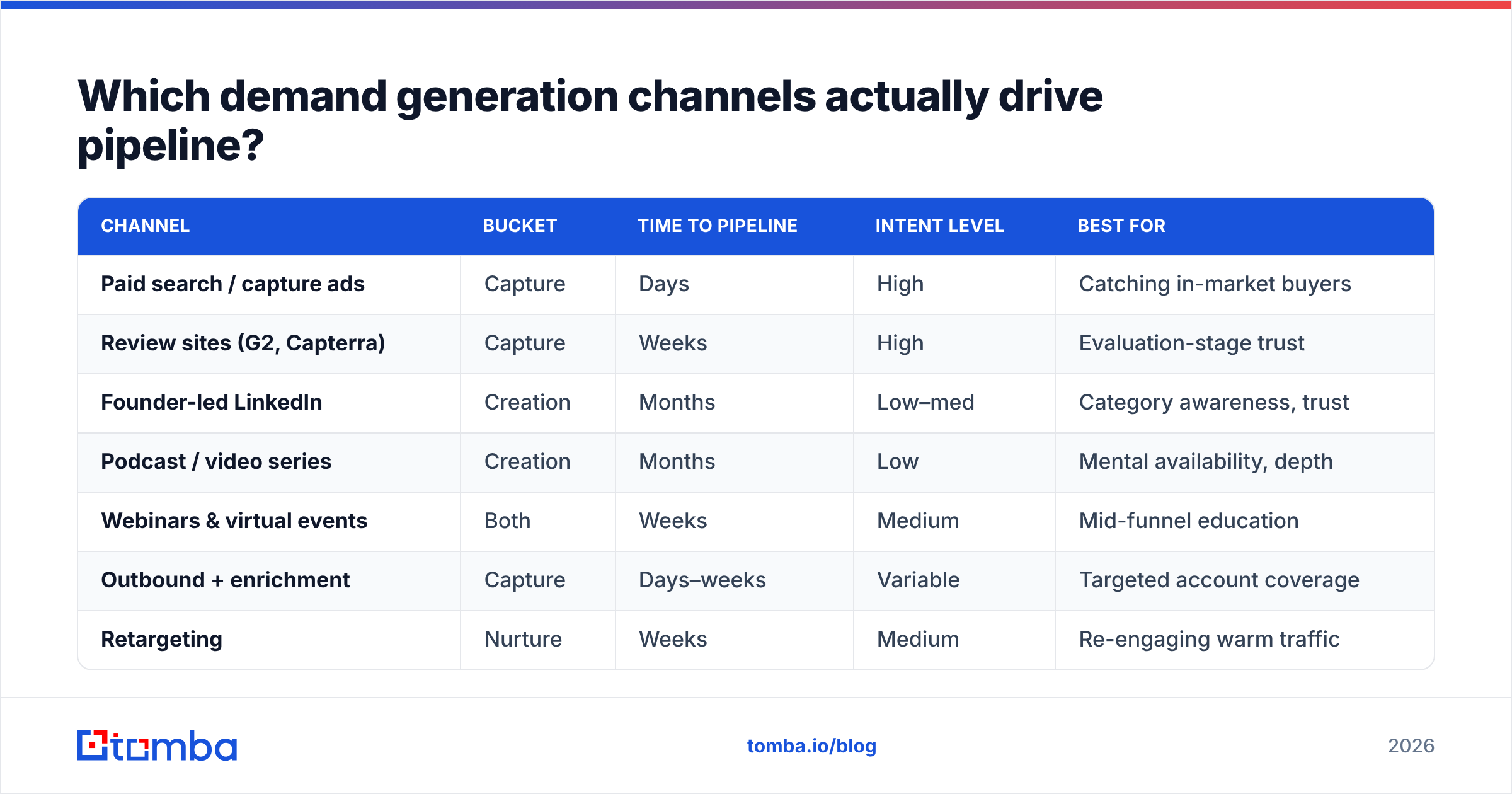
Task: Click the 'Founder-led LinkedIn' row label
Action: [212, 402]
